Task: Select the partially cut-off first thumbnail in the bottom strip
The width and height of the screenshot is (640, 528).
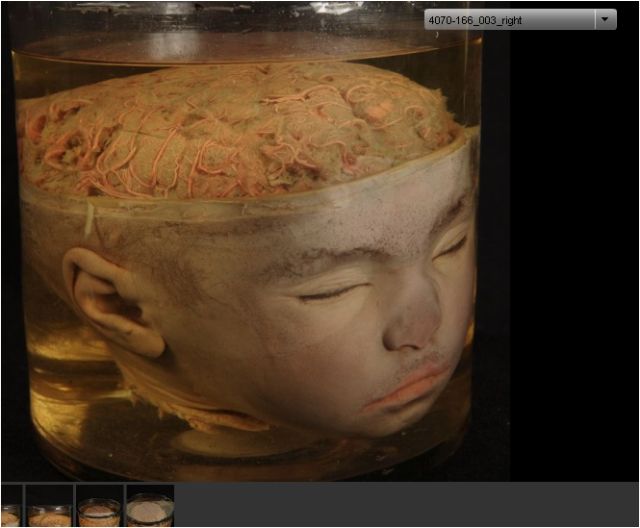Action: (x=12, y=505)
